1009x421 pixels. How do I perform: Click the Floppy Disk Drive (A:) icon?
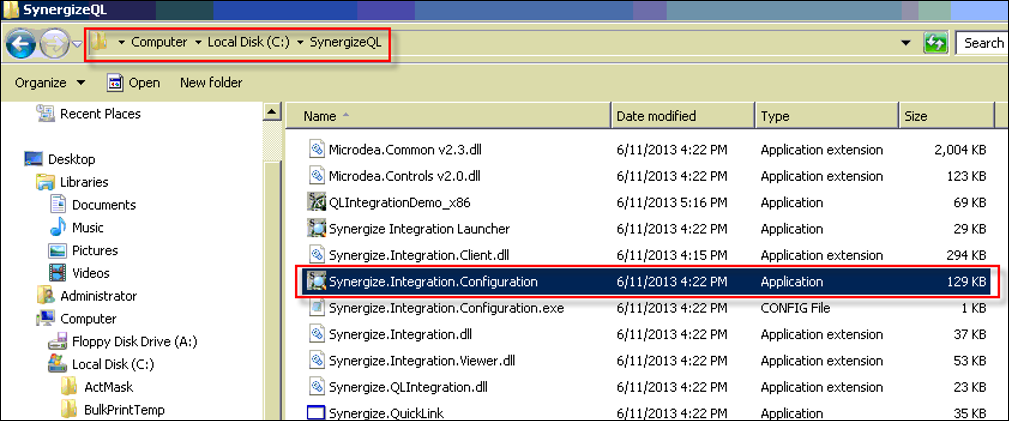click(58, 341)
